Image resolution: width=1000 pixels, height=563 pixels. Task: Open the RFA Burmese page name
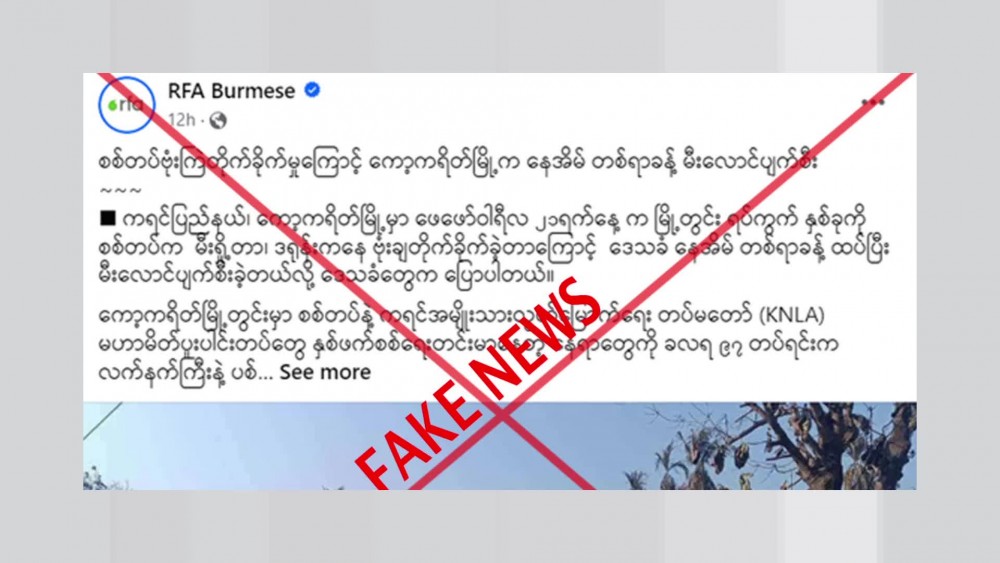(x=231, y=91)
